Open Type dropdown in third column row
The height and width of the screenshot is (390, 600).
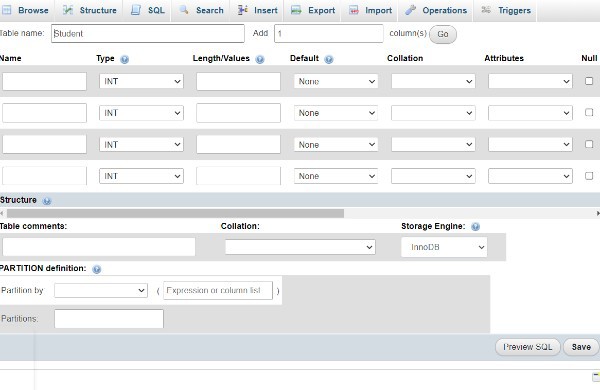[x=141, y=144]
